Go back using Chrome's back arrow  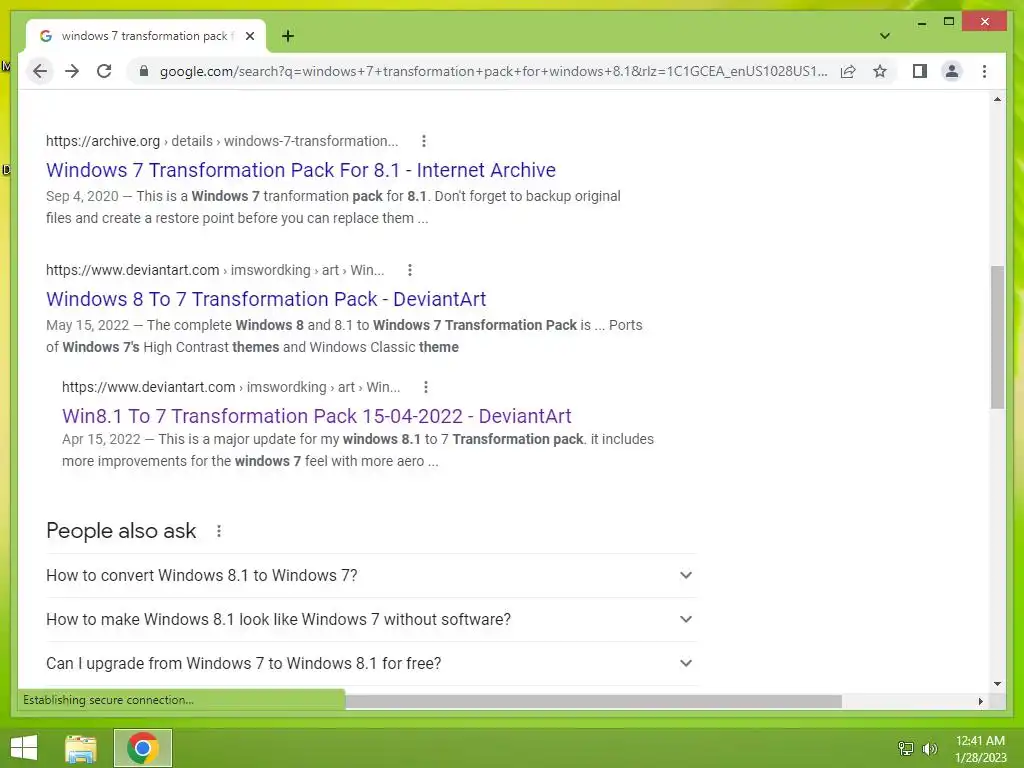click(40, 71)
